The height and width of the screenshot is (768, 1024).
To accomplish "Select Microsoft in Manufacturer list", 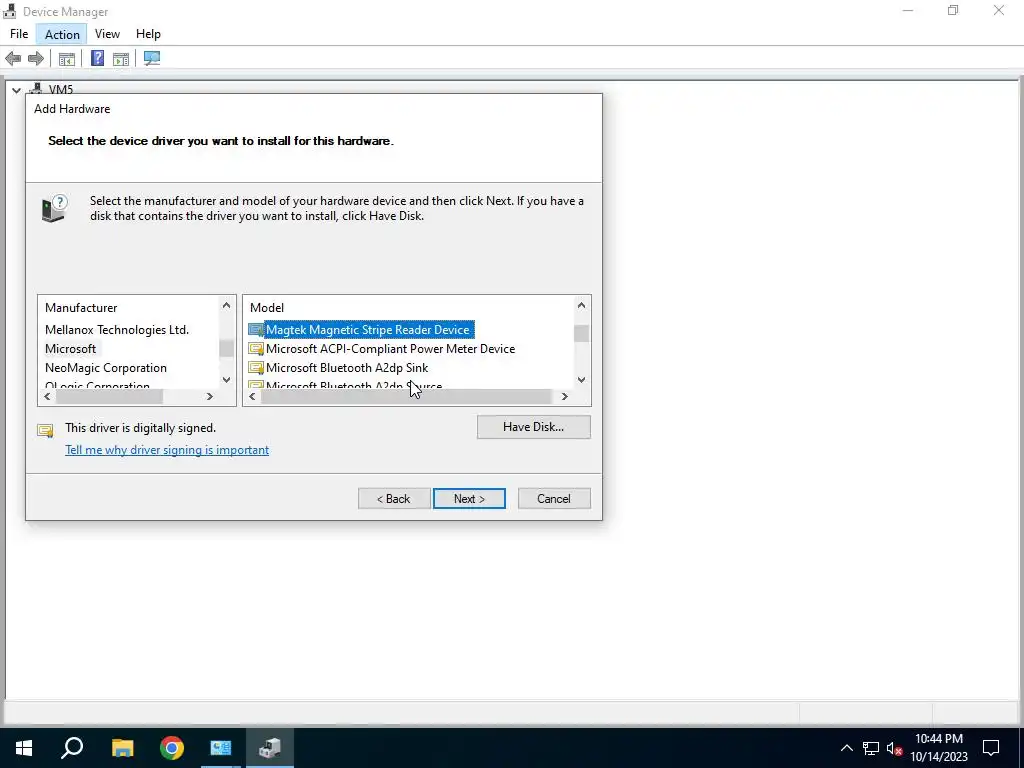I will pyautogui.click(x=71, y=349).
